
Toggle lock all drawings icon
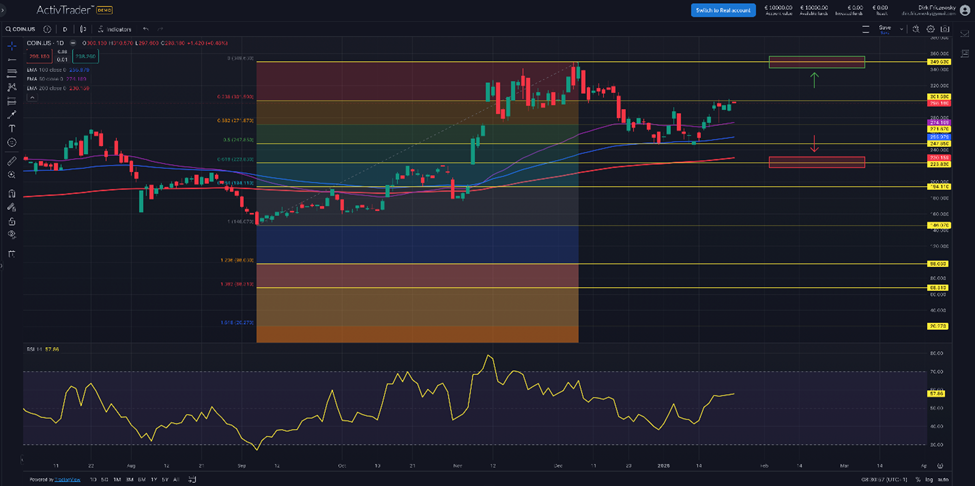pos(12,221)
